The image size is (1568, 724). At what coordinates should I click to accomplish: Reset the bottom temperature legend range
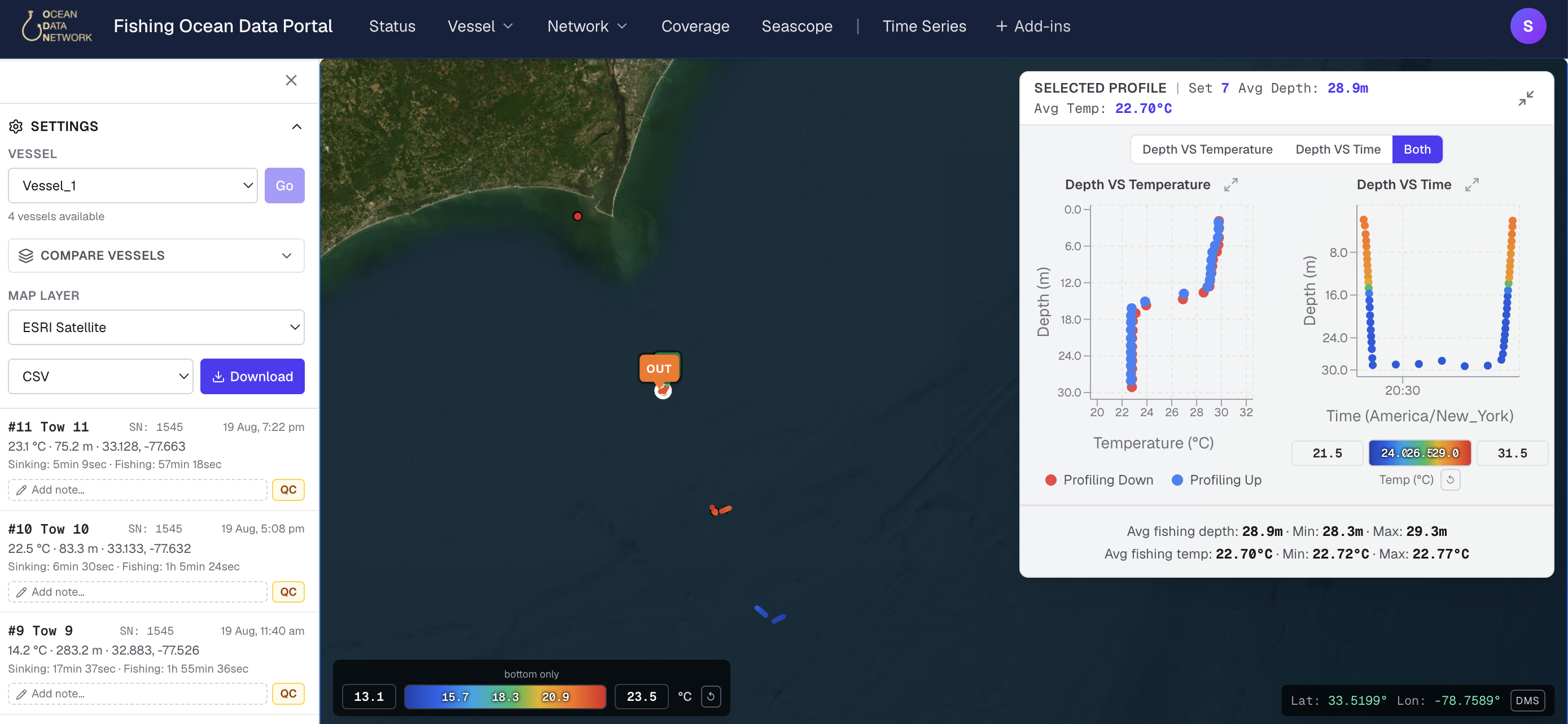tap(711, 696)
